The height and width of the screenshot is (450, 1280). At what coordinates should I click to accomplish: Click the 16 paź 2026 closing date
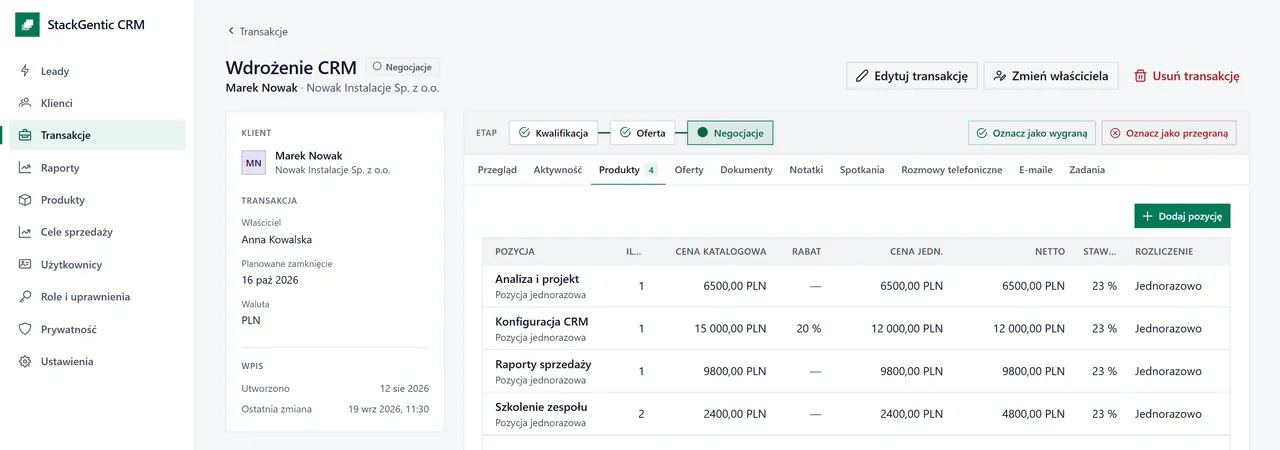(x=270, y=280)
